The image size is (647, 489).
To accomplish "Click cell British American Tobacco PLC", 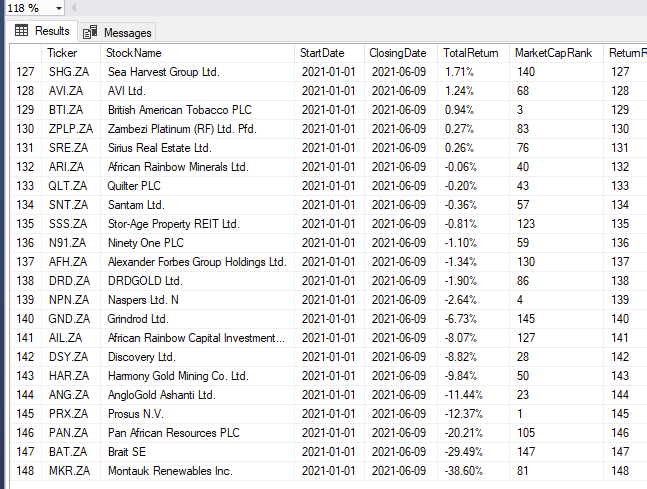I will pos(198,110).
